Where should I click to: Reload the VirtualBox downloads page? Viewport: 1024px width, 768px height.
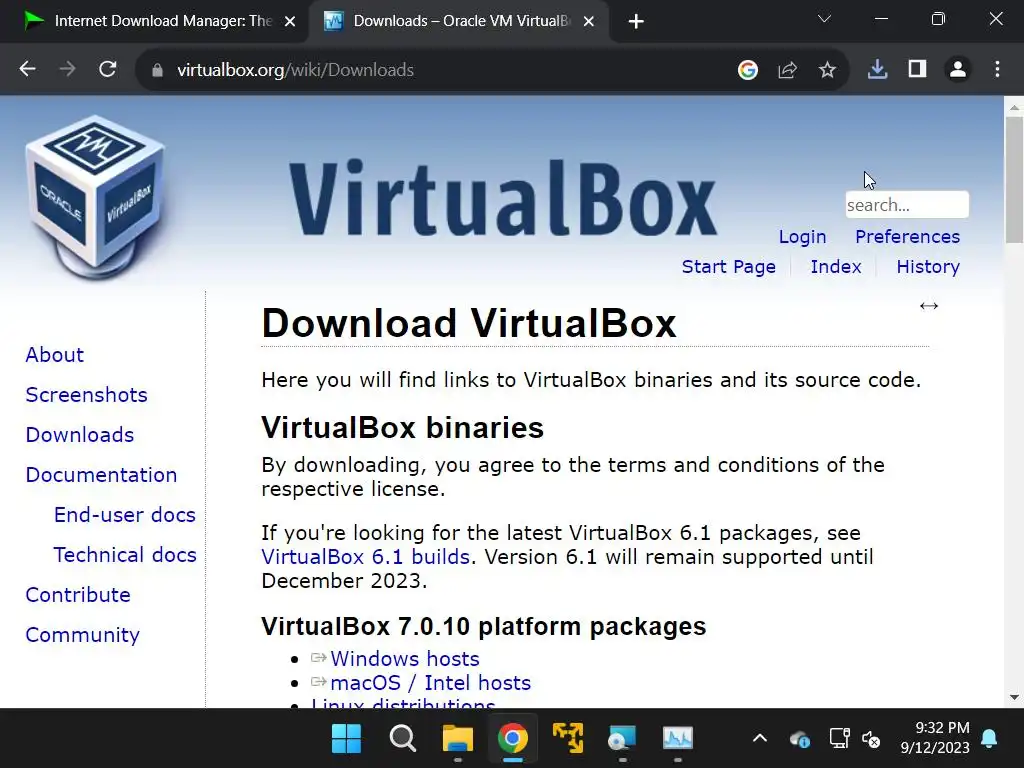pyautogui.click(x=108, y=69)
